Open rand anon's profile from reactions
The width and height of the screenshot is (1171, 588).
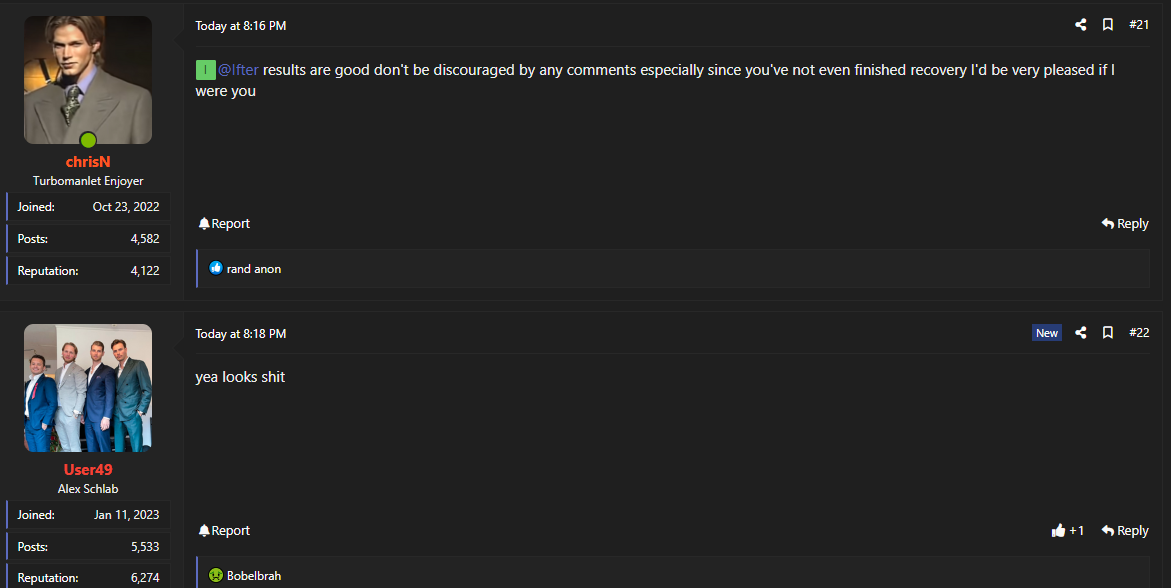(254, 269)
